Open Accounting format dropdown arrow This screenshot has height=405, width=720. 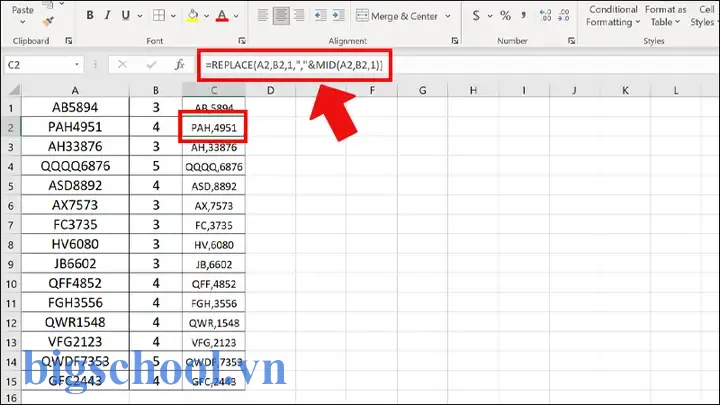490,16
